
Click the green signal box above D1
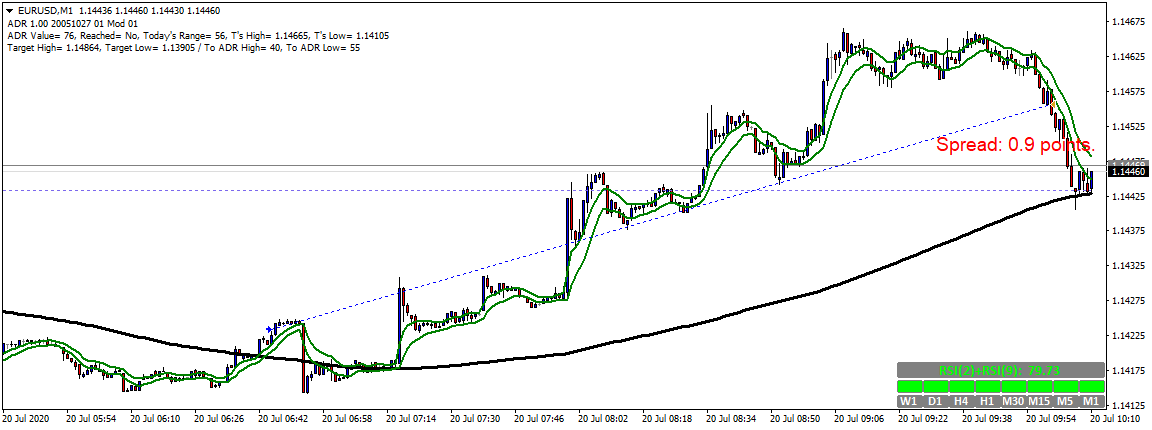click(935, 387)
